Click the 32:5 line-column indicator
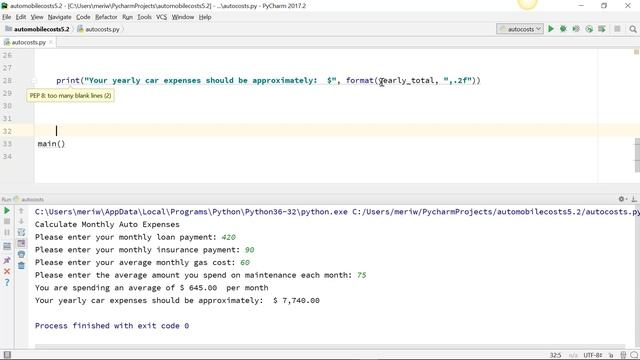This screenshot has height=360, width=640. pos(556,355)
